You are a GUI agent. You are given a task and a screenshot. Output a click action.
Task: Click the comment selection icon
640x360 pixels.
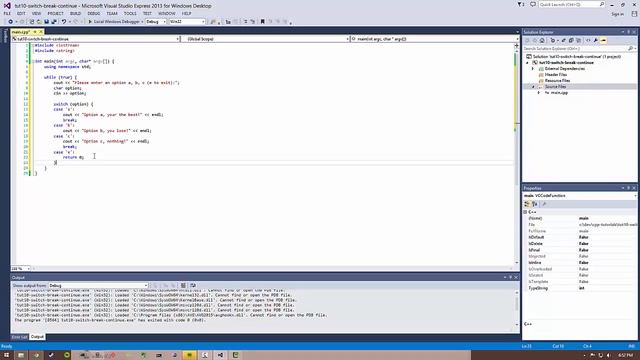click(246, 22)
